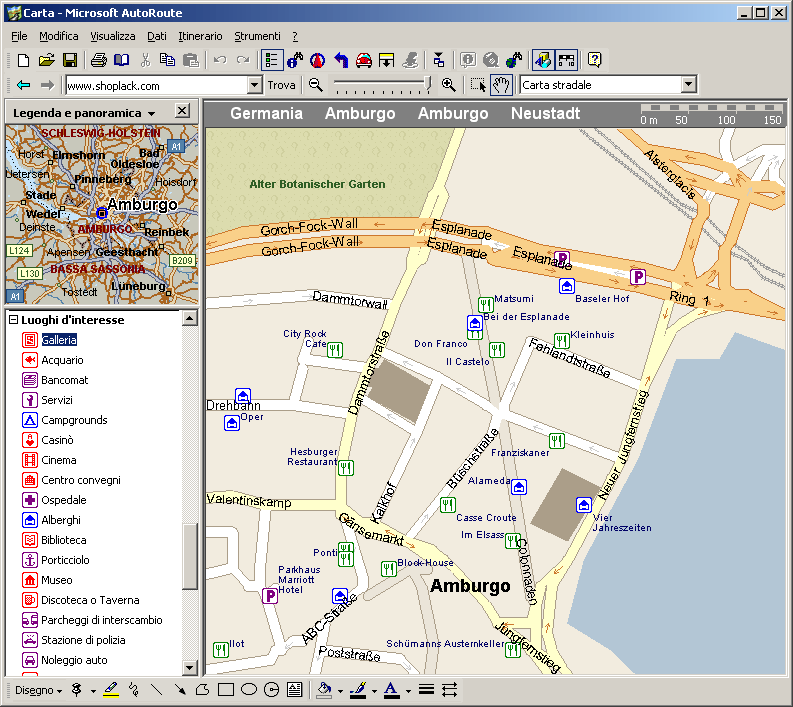Viewport: 793px width, 707px height.
Task: Open the Dati menu
Action: point(157,36)
